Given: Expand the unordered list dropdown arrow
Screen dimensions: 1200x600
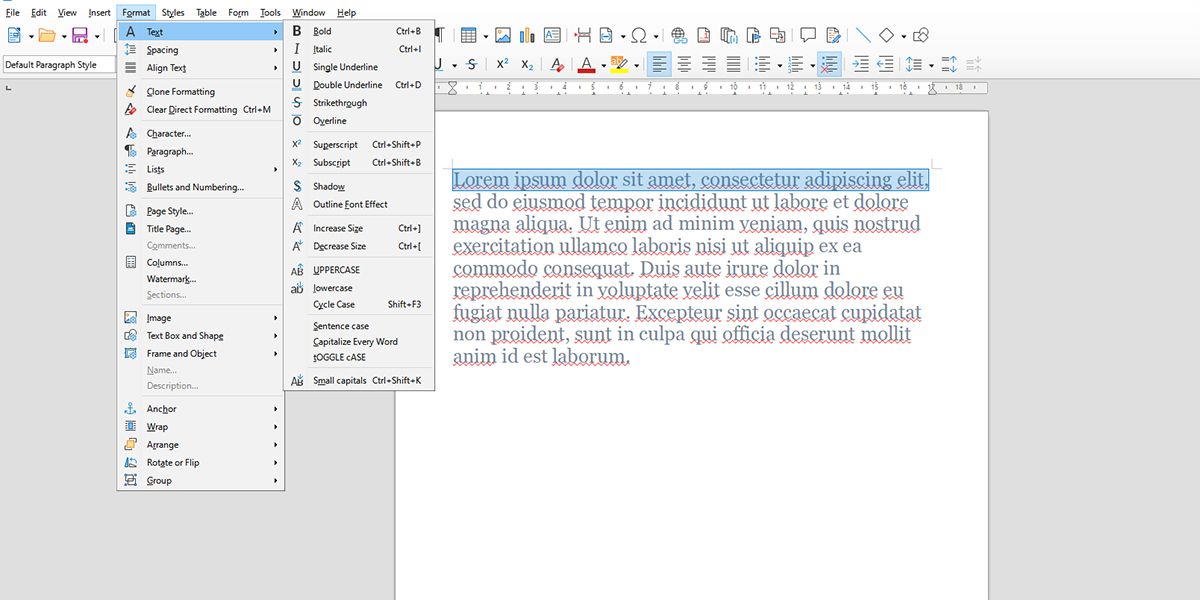Looking at the screenshot, I should pyautogui.click(x=779, y=64).
